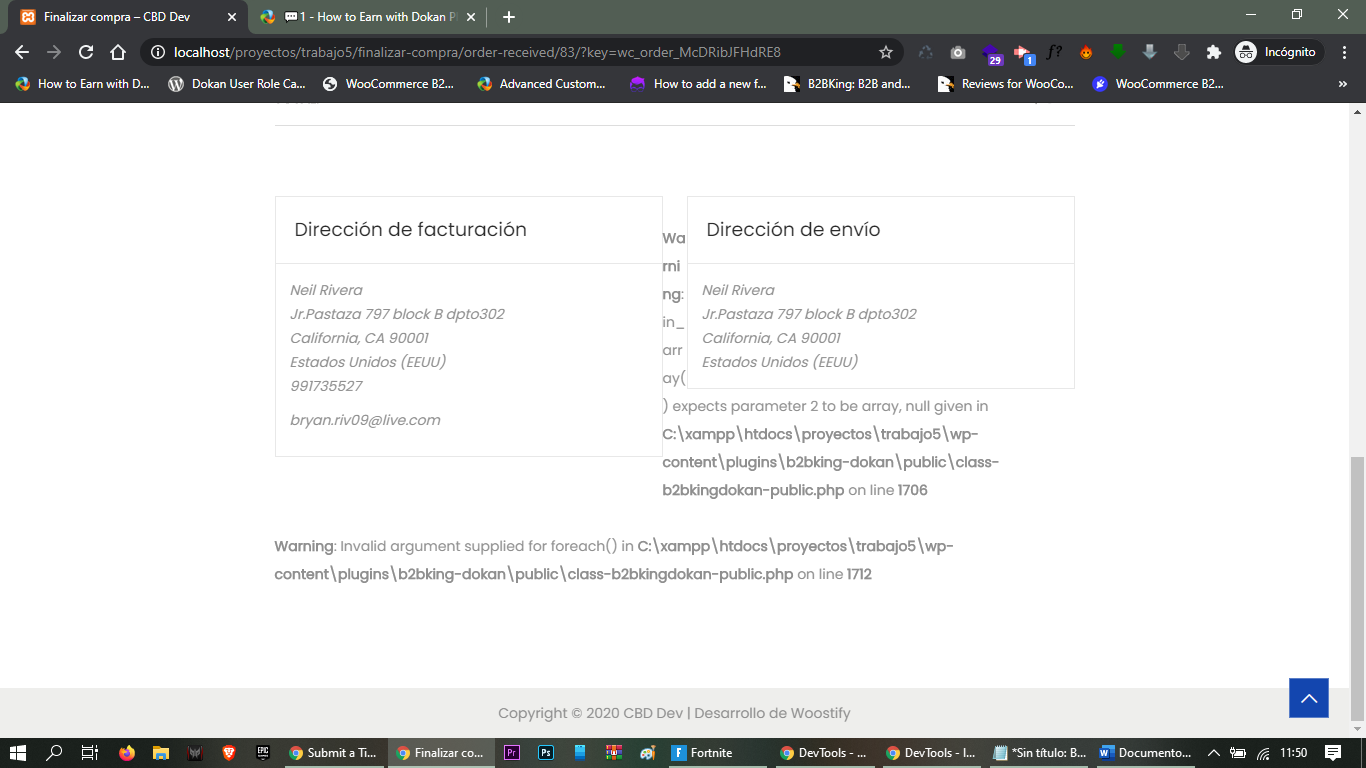The width and height of the screenshot is (1366, 768).
Task: Open the 'Advanced Custom...' bookmark
Action: click(x=541, y=84)
